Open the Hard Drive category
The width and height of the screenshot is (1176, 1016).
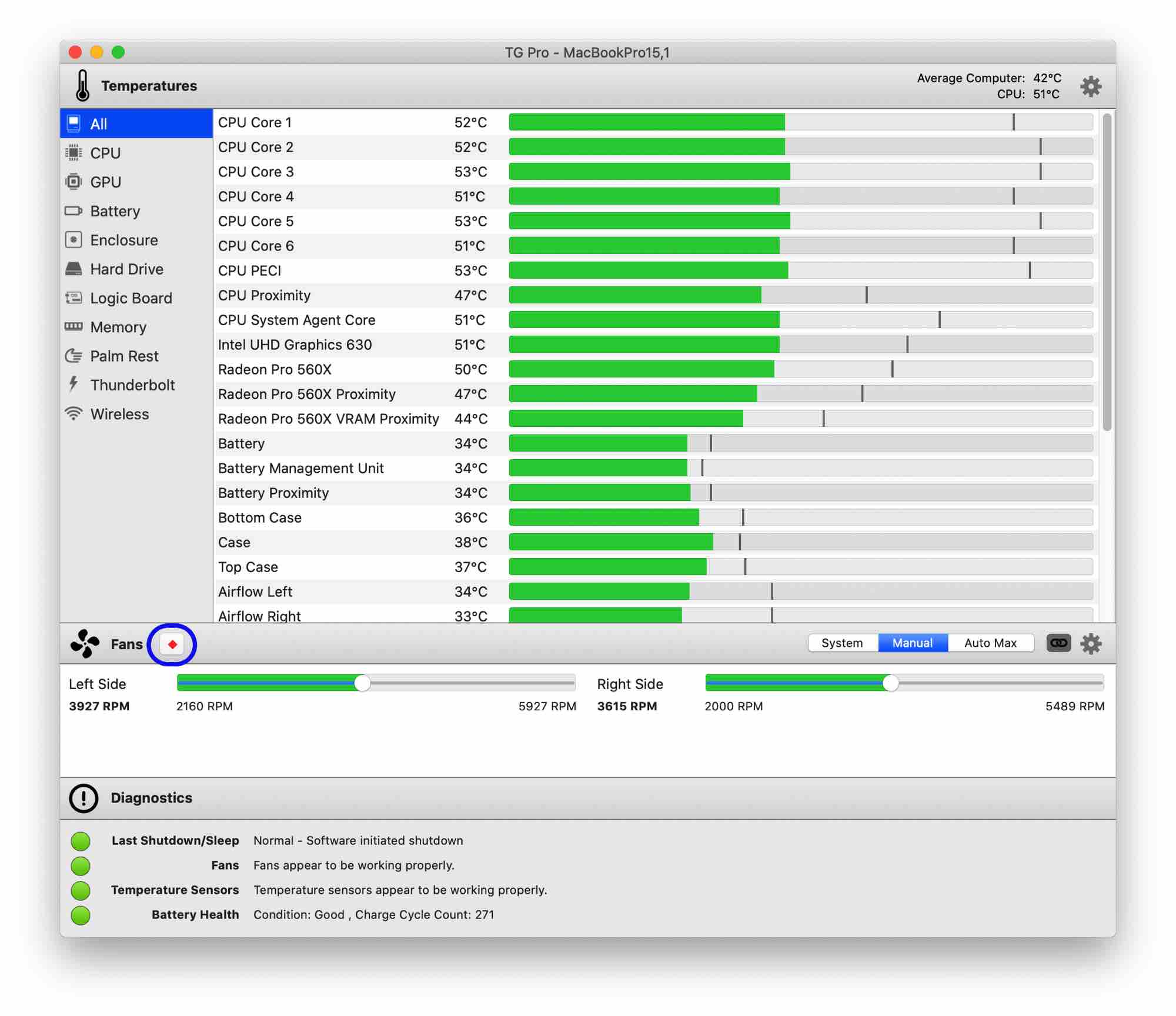126,269
